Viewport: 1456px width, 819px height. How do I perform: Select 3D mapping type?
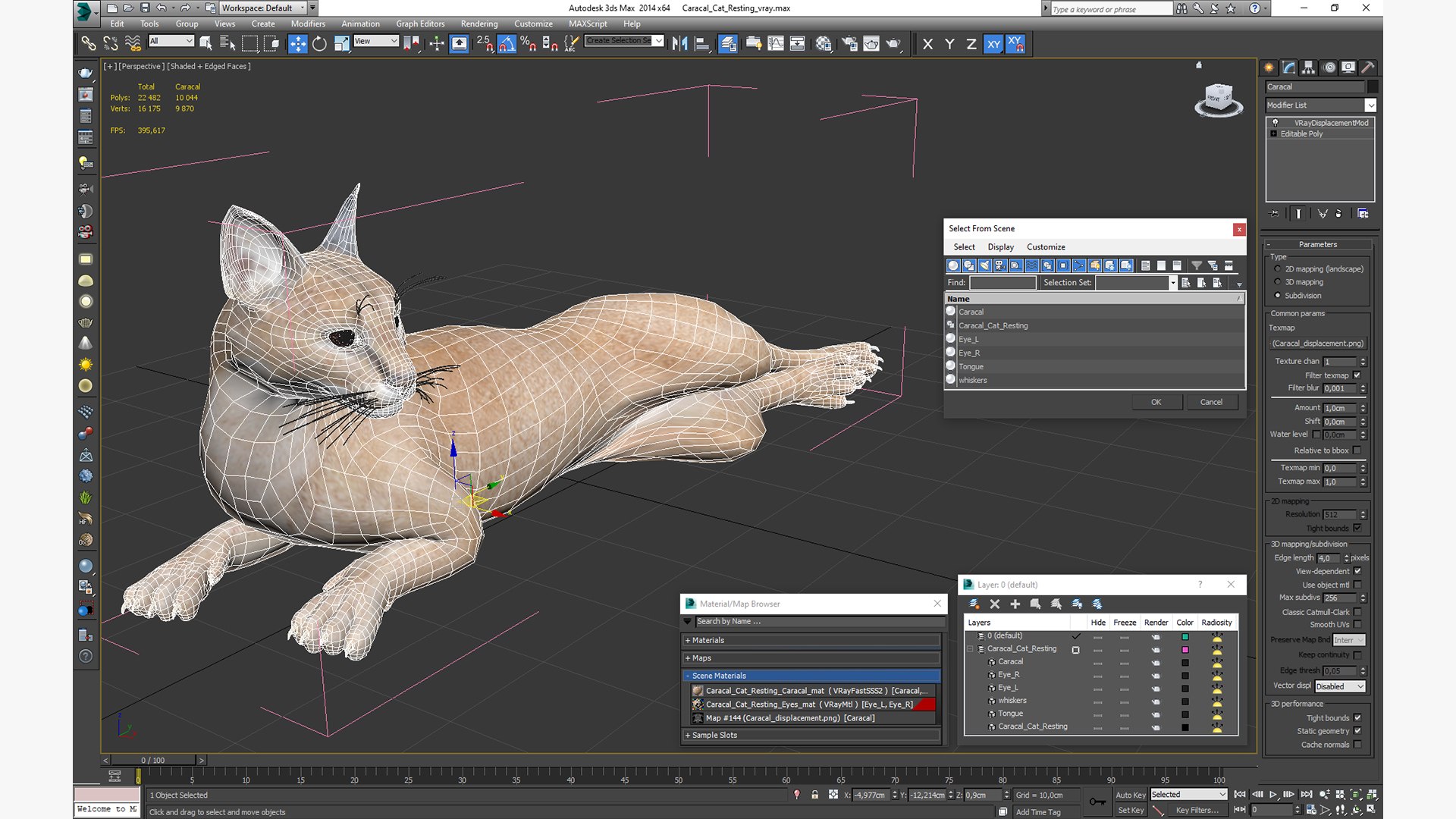coord(1278,282)
